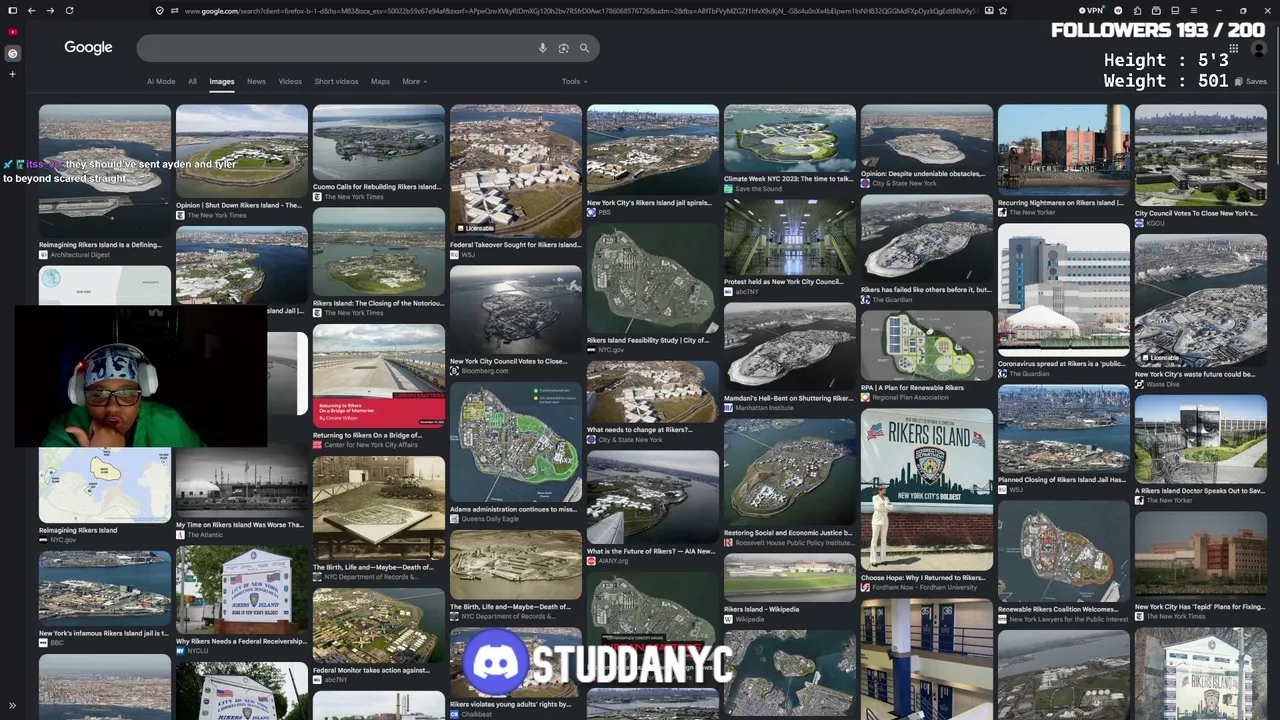
Task: Open a new tab with the plus icon
Action: coord(12,73)
